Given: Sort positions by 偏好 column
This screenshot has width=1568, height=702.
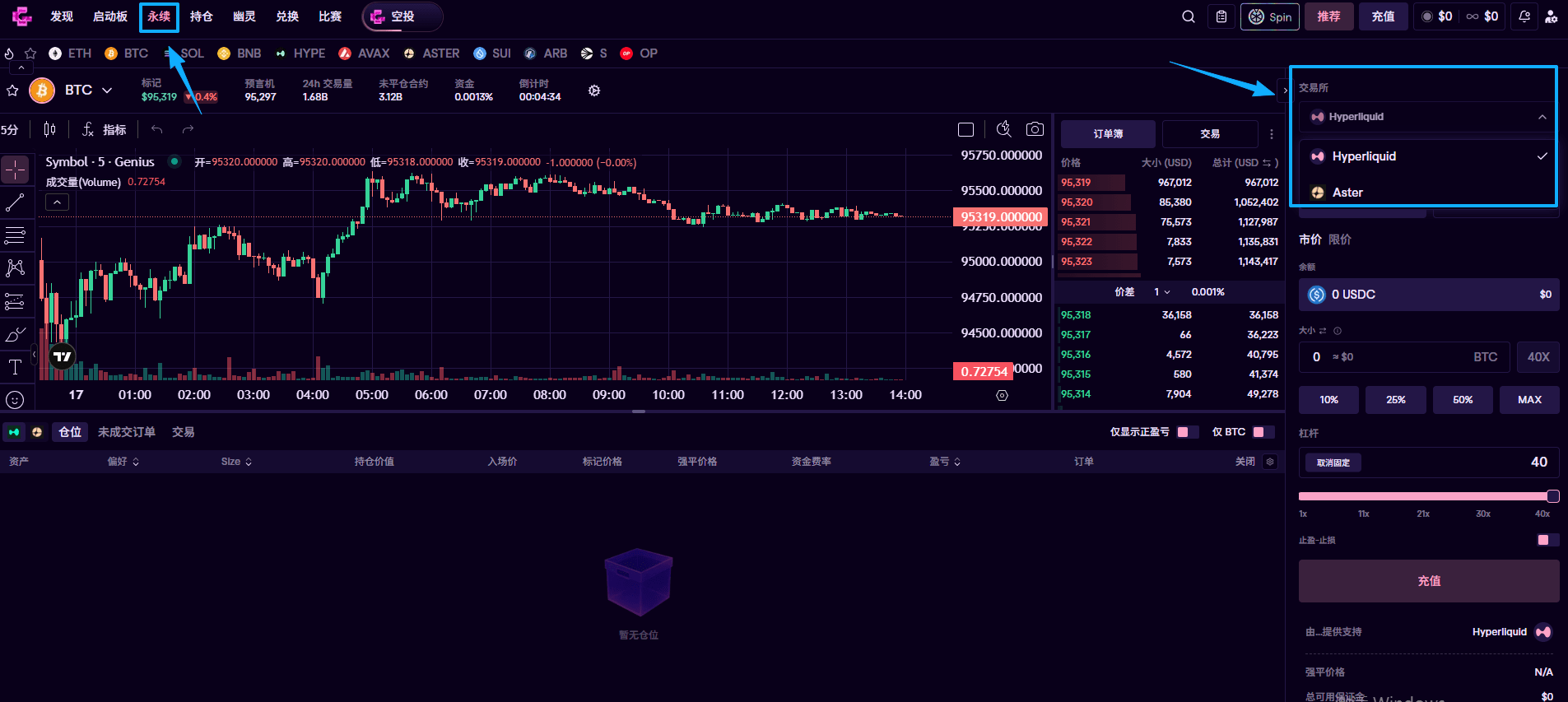Looking at the screenshot, I should pos(123,462).
